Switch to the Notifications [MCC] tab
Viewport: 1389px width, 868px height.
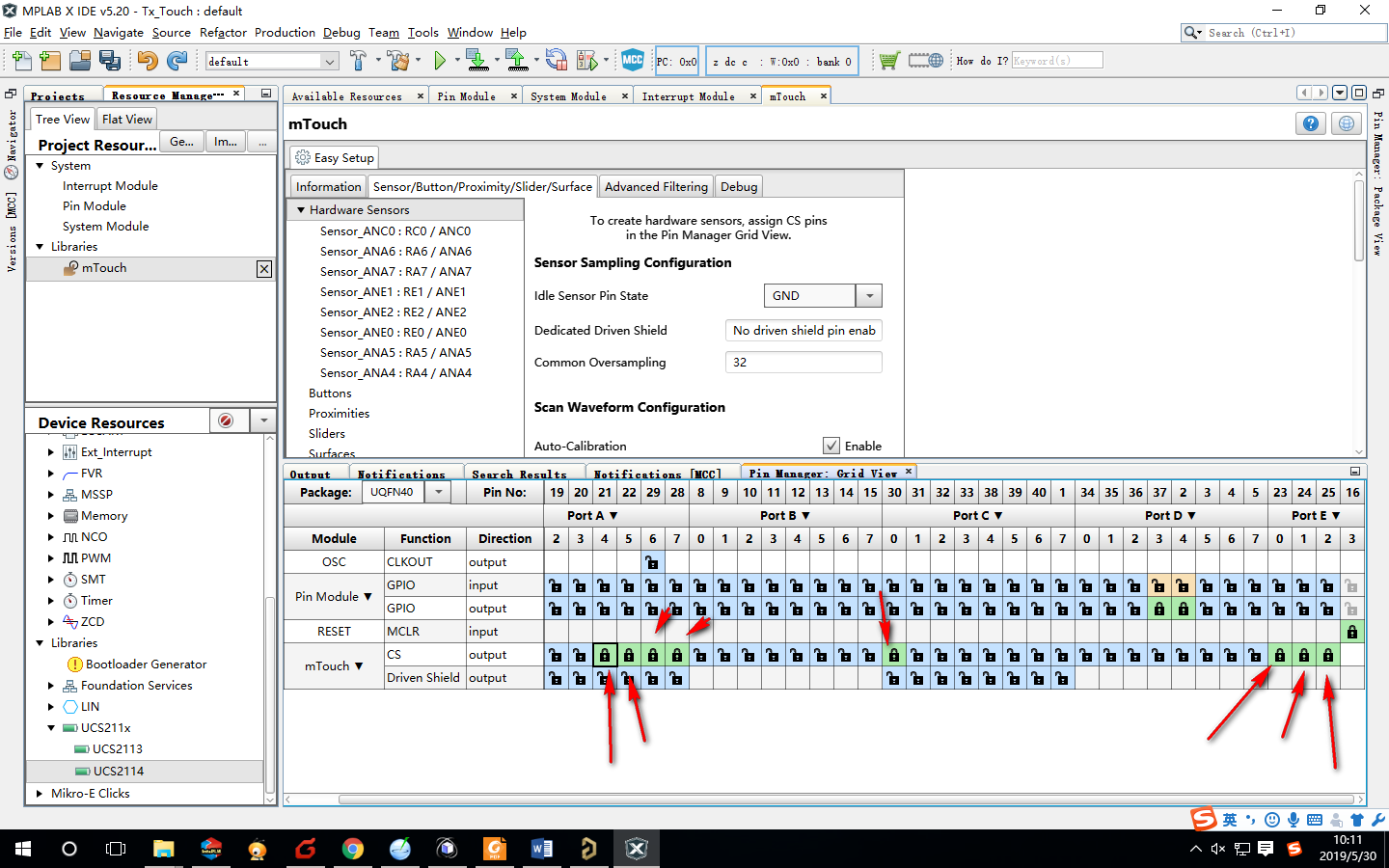[x=656, y=474]
